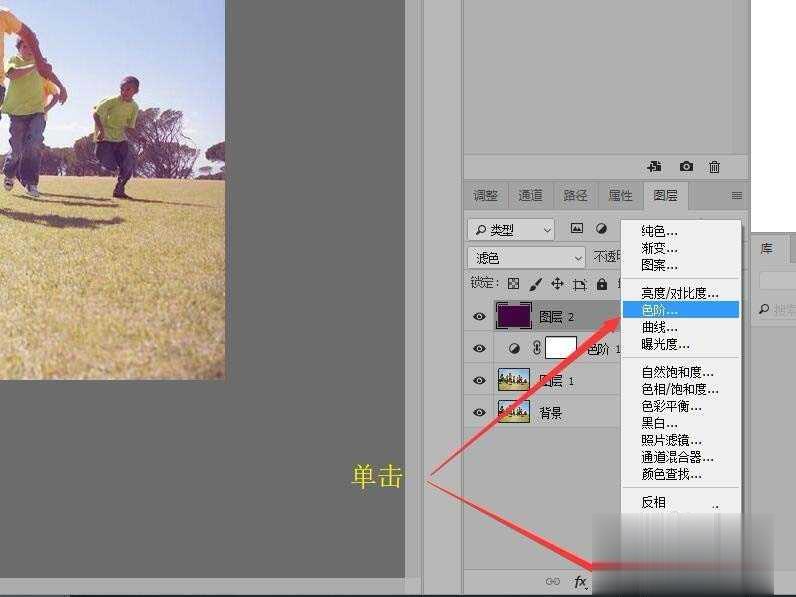The image size is (796, 597).
Task: Select the 图层 tab
Action: [666, 195]
